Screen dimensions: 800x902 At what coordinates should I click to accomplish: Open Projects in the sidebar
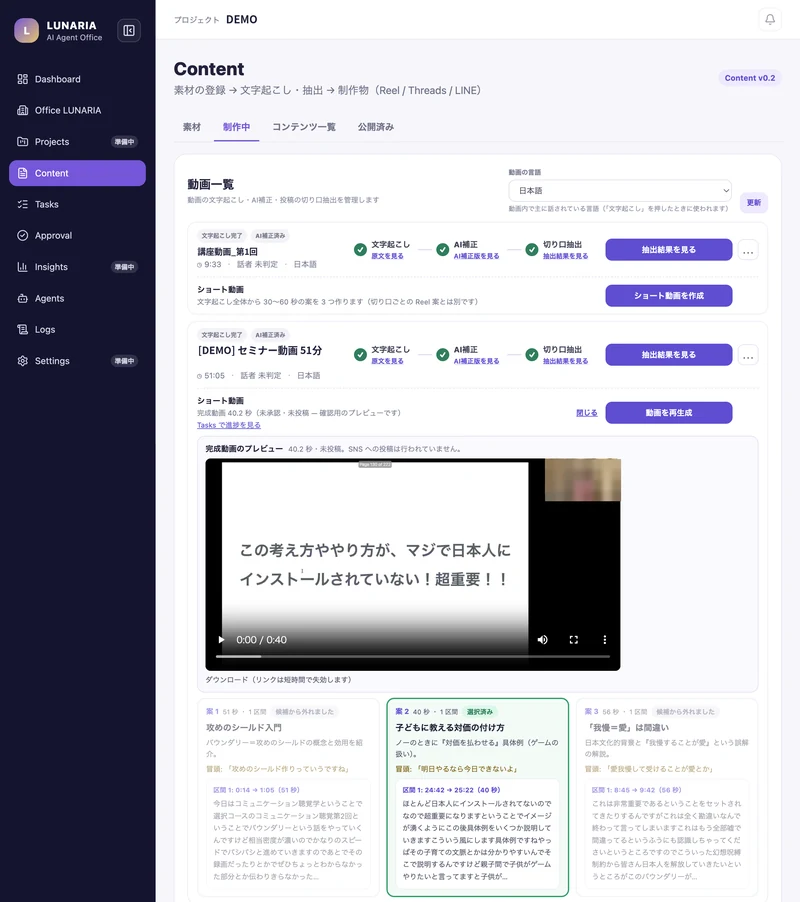pyautogui.click(x=77, y=142)
